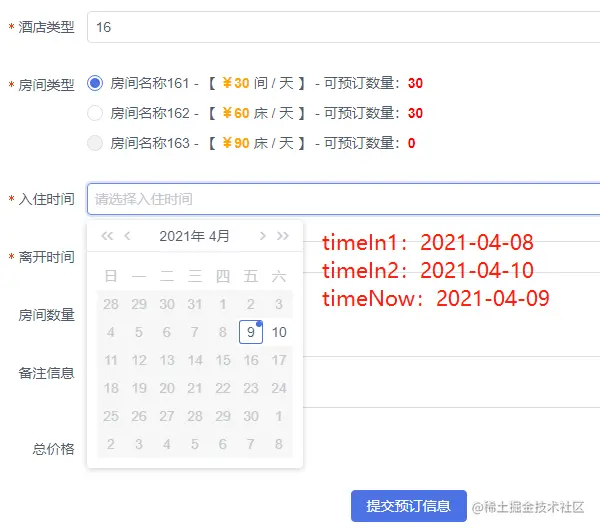This screenshot has width=600, height=530.
Task: Click date 31 of previous month
Action: pyautogui.click(x=195, y=304)
